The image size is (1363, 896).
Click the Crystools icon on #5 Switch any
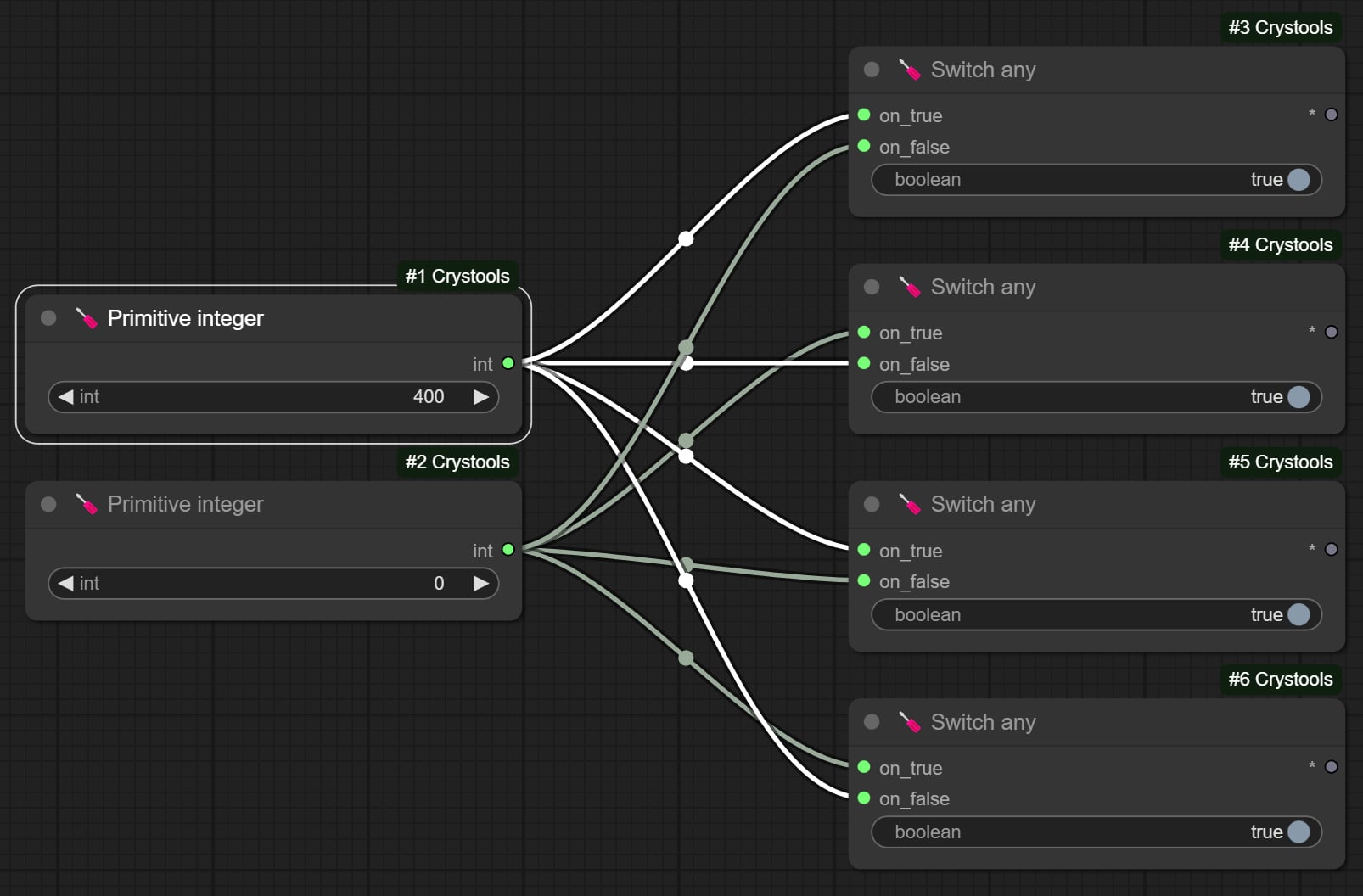point(910,504)
